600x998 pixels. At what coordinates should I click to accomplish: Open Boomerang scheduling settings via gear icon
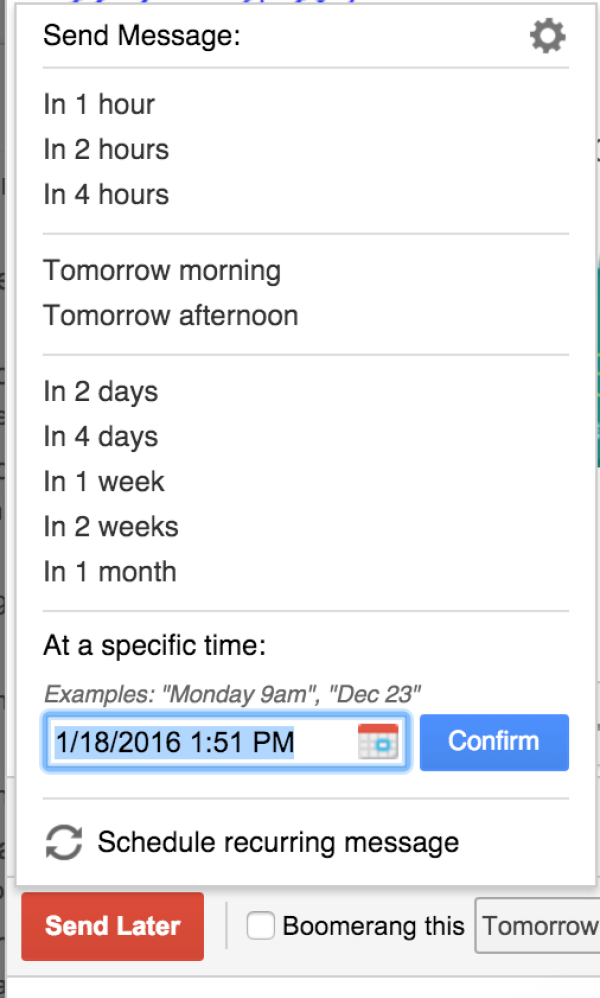click(x=547, y=36)
